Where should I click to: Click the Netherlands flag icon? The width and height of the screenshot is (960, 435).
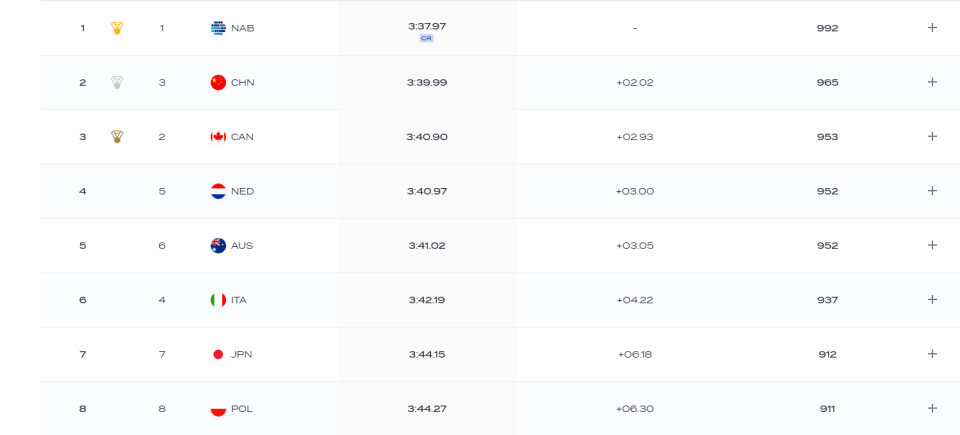218,191
